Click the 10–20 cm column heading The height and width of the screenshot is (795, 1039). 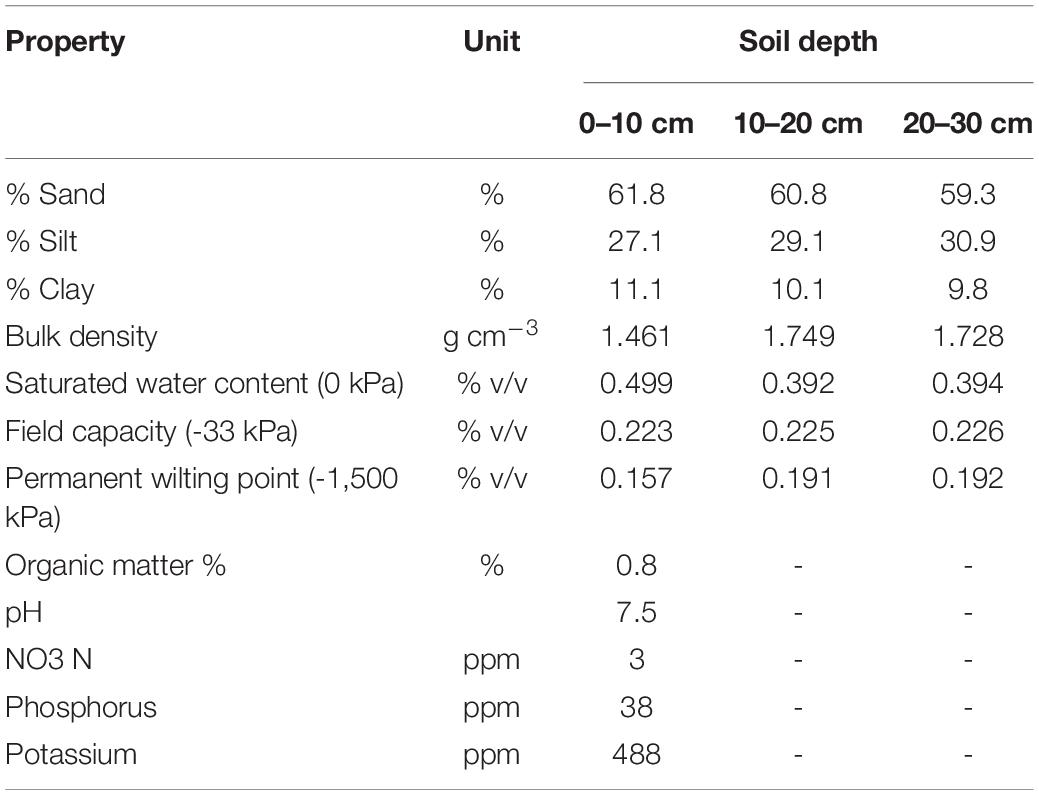point(798,123)
